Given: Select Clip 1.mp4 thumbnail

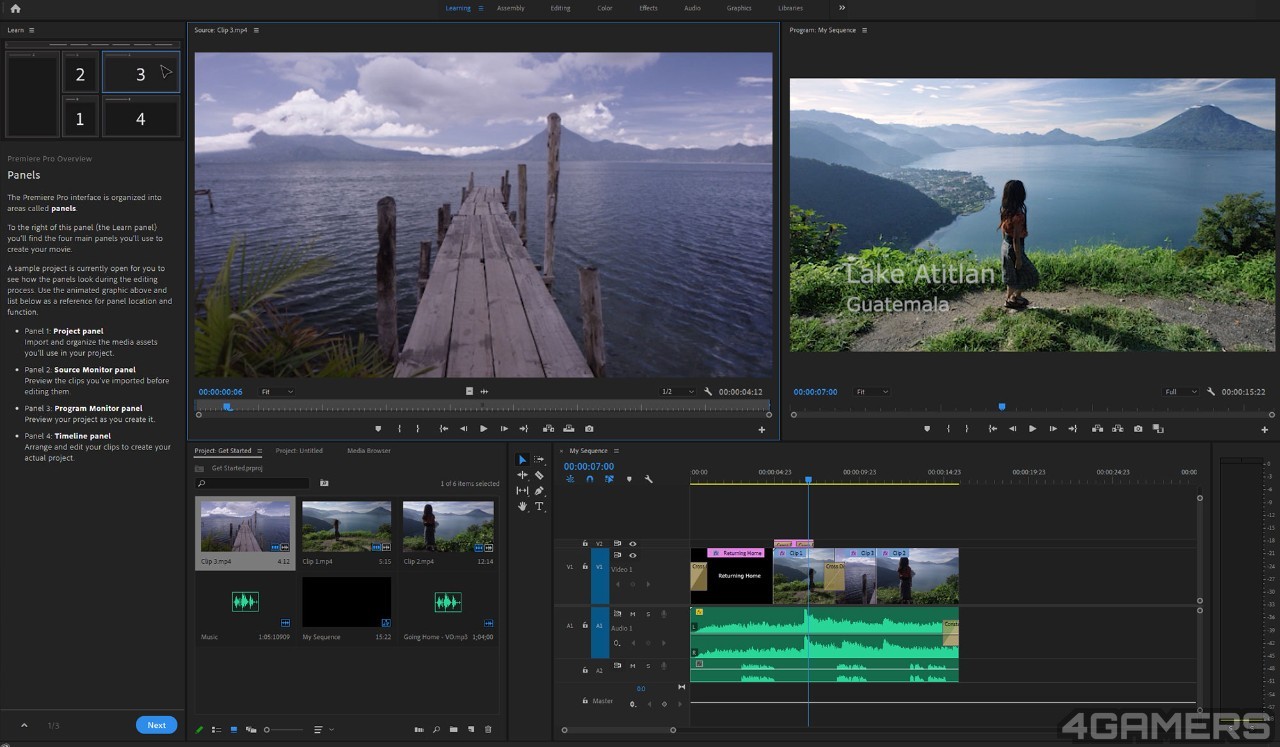Looking at the screenshot, I should (x=346, y=527).
